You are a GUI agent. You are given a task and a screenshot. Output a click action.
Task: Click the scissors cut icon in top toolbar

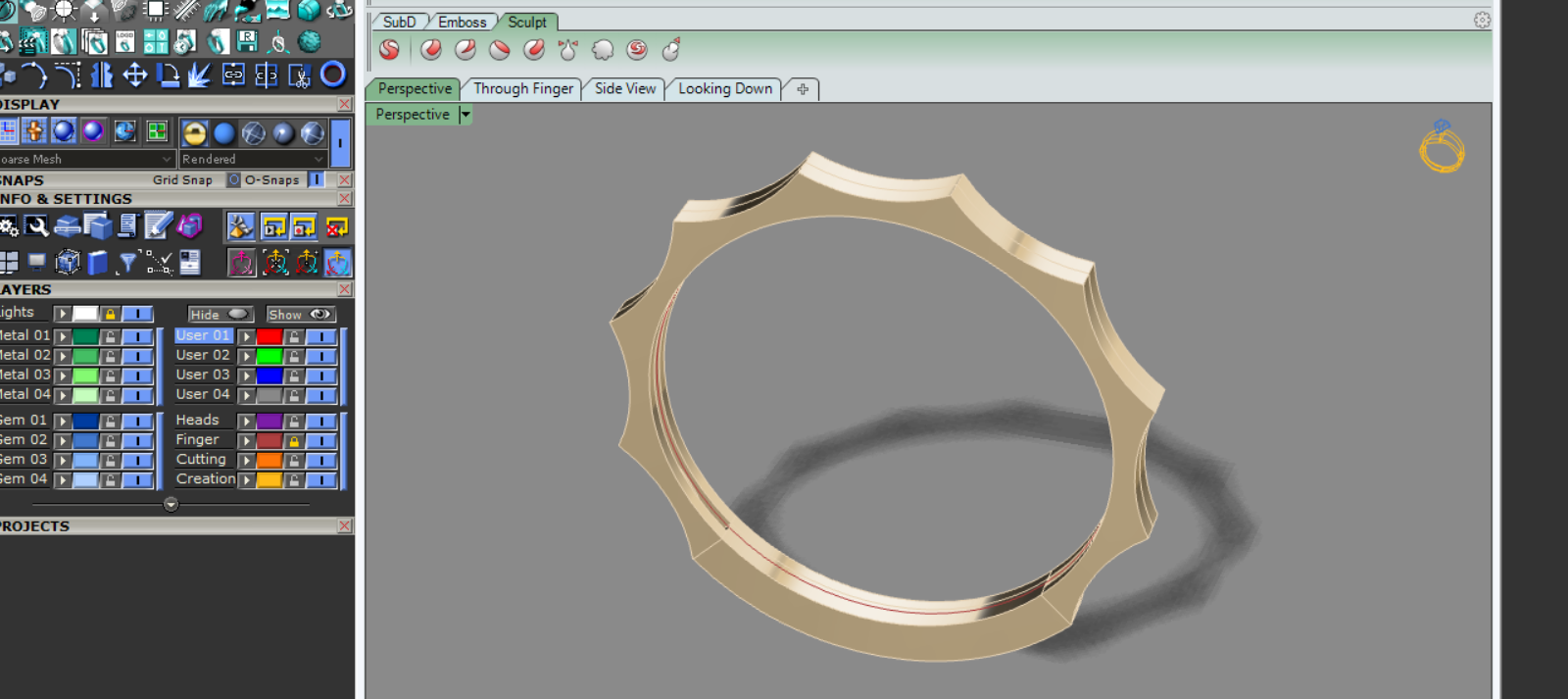tap(299, 75)
